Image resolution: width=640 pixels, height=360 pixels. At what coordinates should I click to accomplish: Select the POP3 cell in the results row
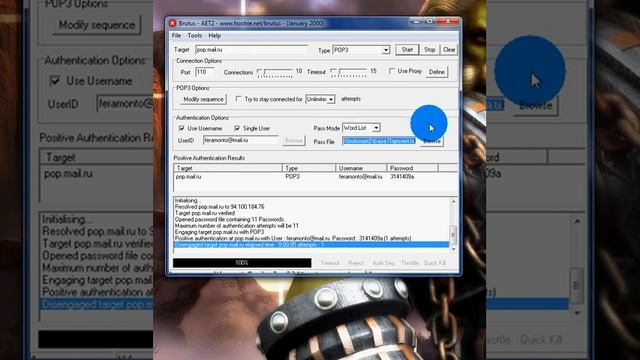click(x=292, y=177)
